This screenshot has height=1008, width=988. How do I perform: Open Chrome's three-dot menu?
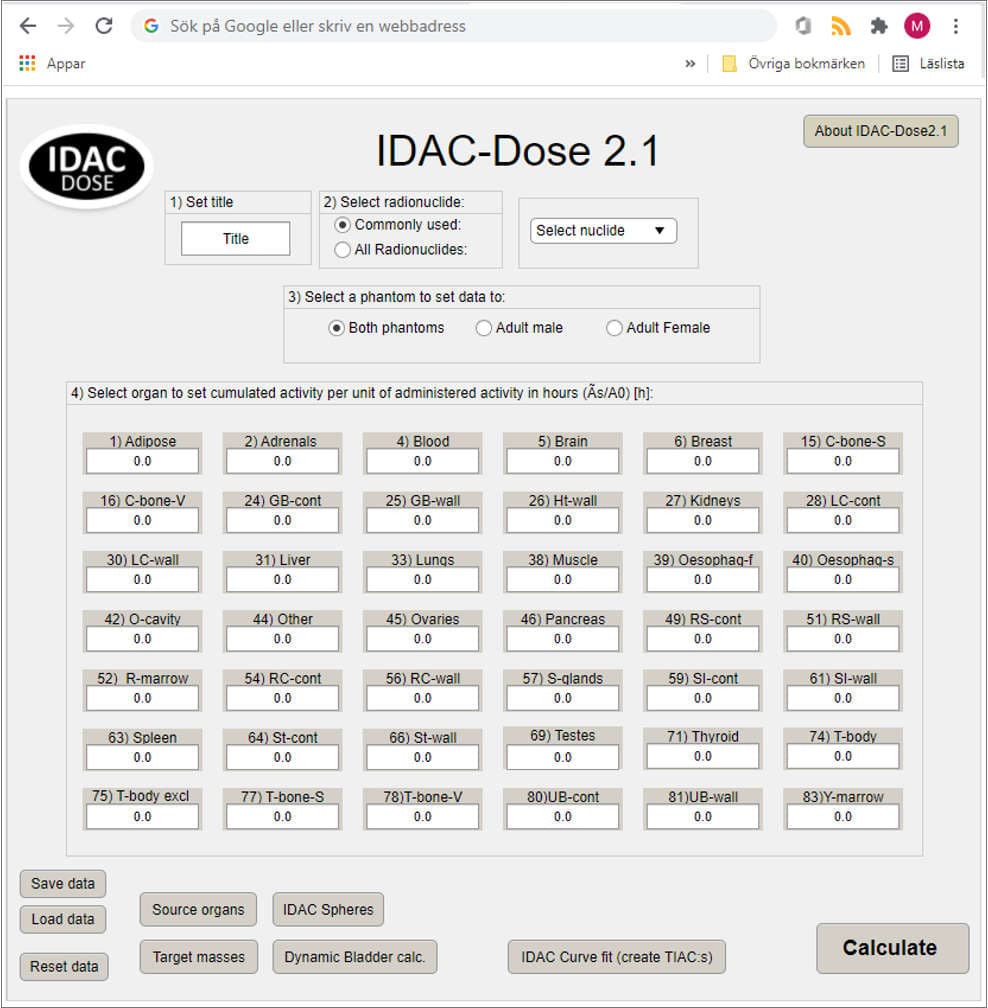[956, 25]
